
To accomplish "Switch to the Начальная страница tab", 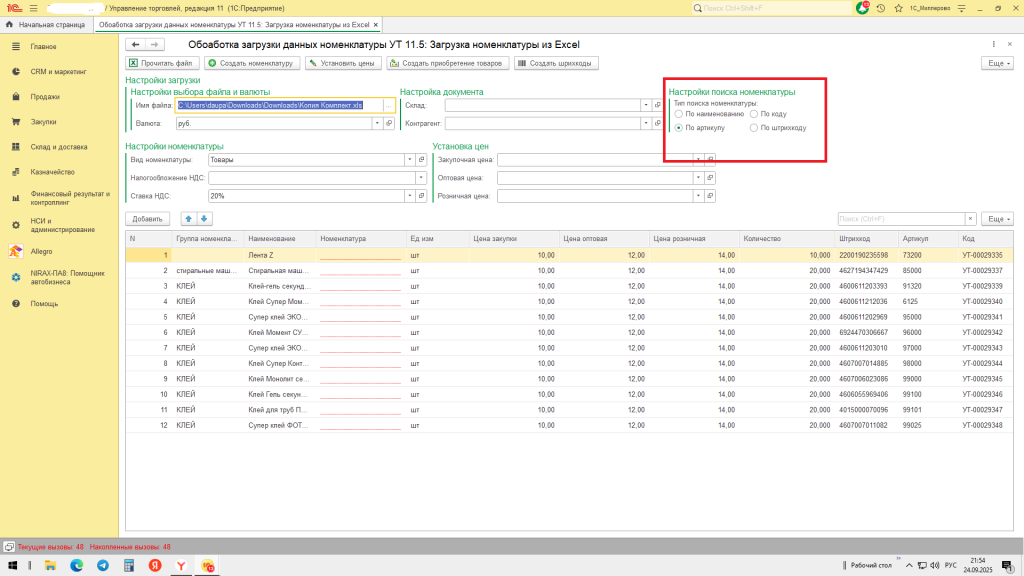I will click(50, 24).
